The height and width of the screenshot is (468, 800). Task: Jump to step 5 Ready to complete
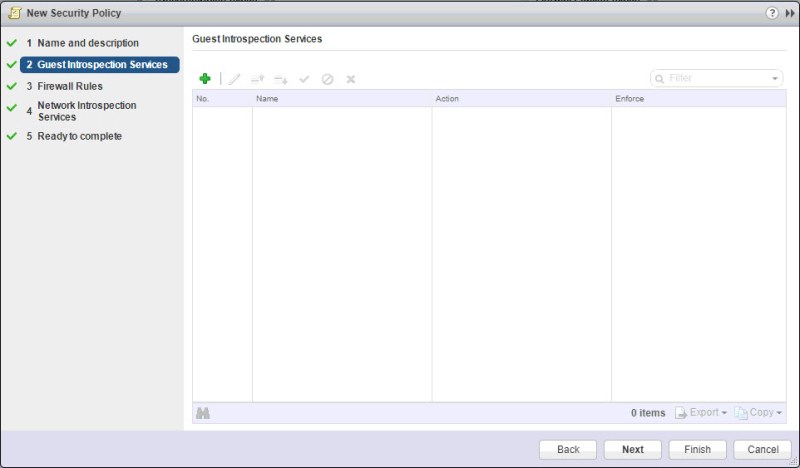click(x=79, y=136)
